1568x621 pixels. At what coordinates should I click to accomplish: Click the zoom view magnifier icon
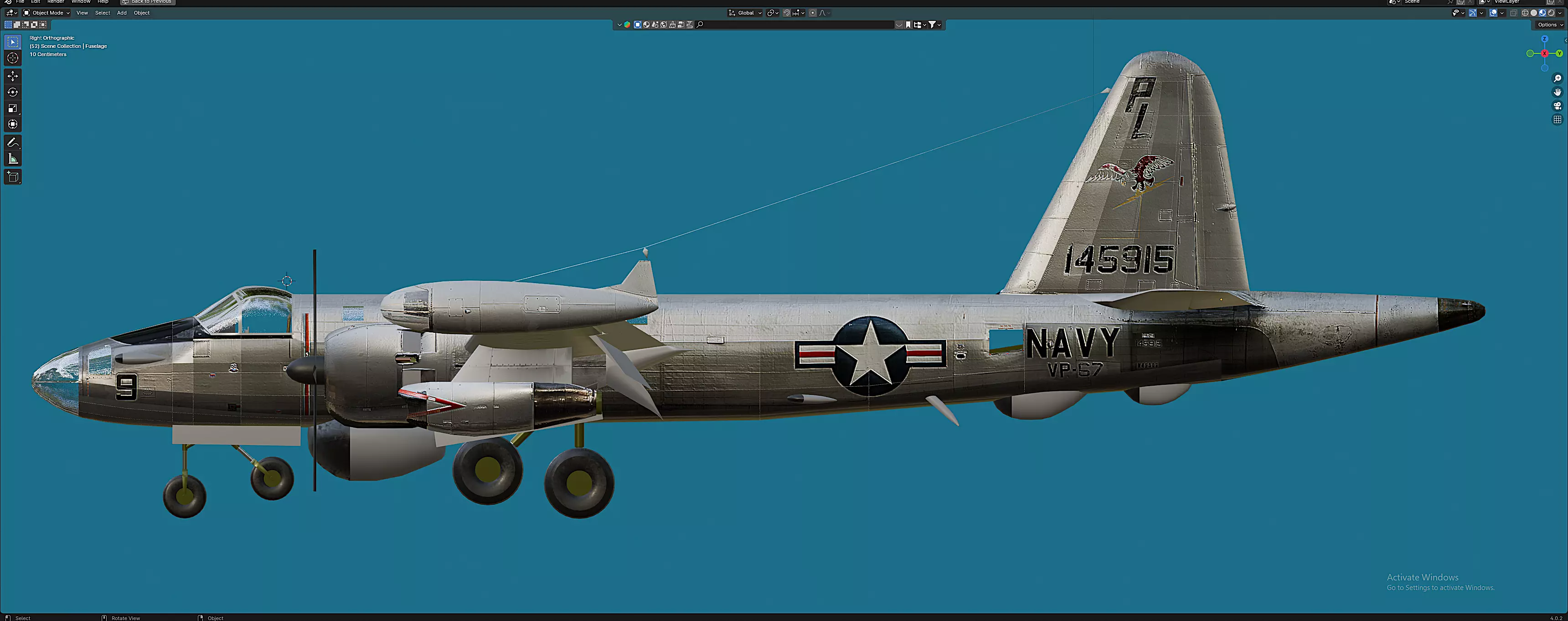tap(1558, 78)
